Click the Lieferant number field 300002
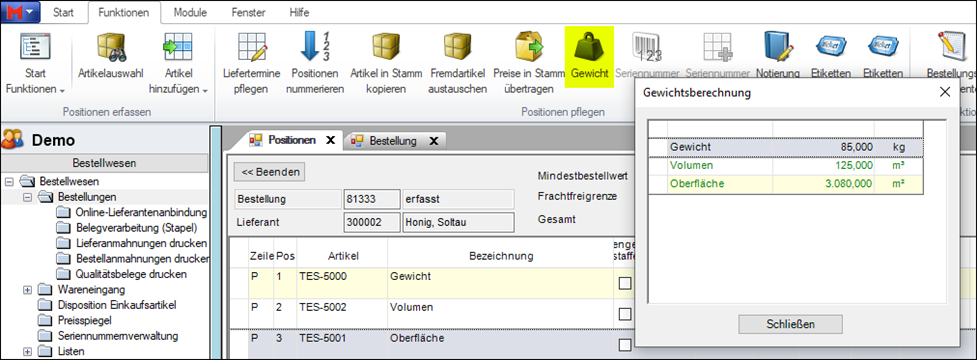The width and height of the screenshot is (977, 360). pyautogui.click(x=371, y=222)
